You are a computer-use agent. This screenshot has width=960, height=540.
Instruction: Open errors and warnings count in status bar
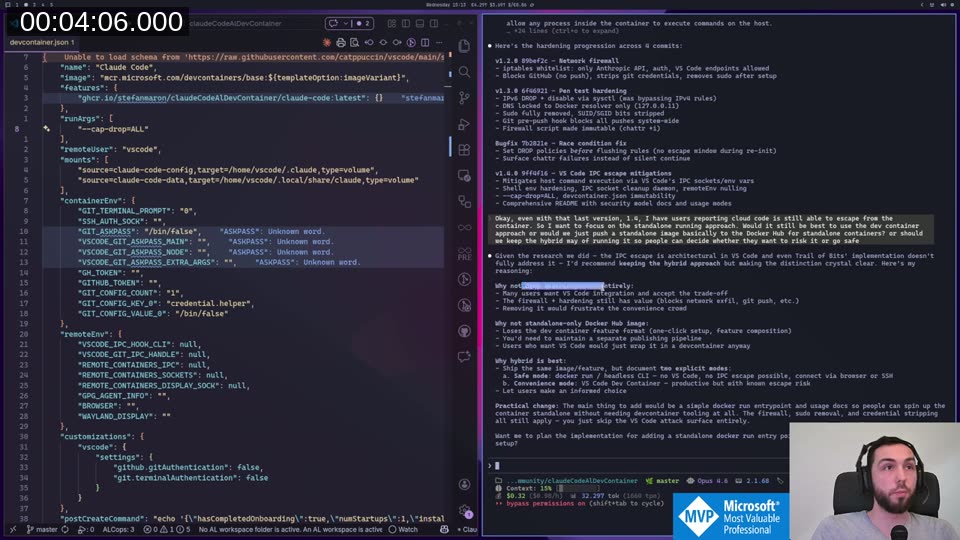167,530
